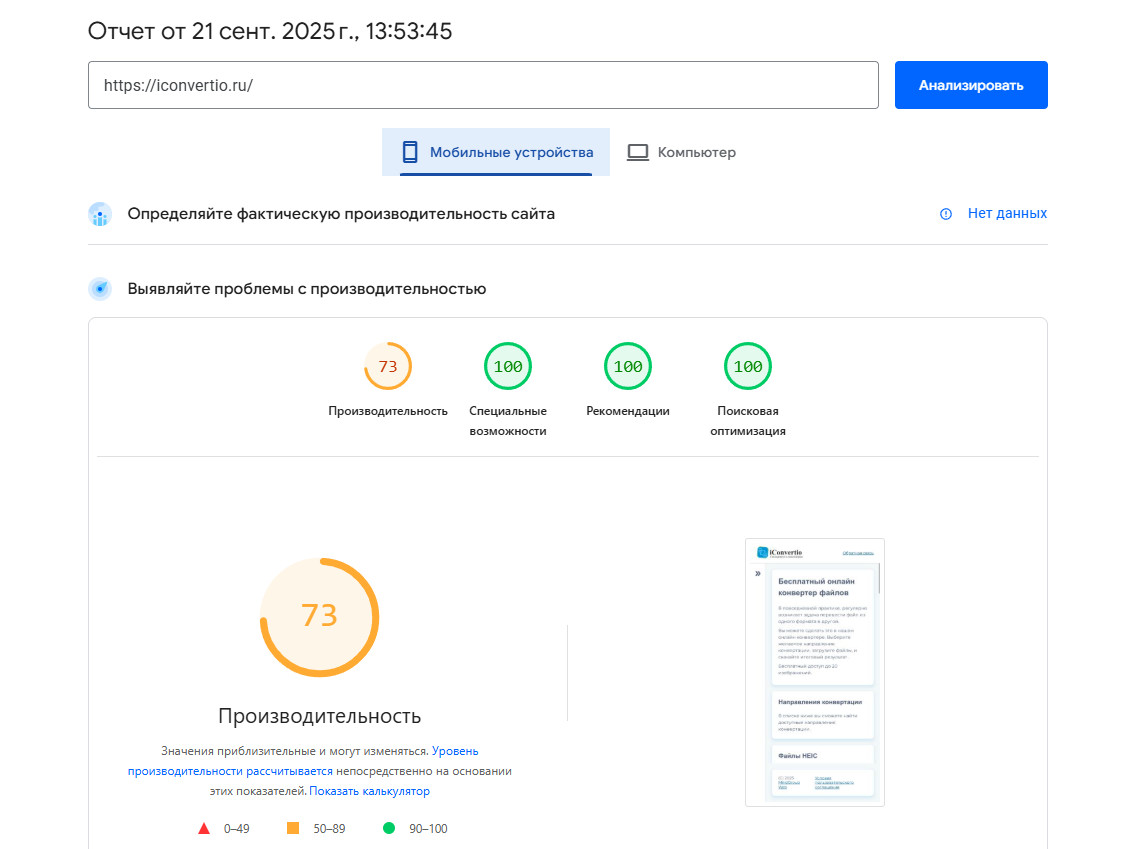The width and height of the screenshot is (1126, 849).
Task: Select the Поисковая оптимизация 100 score gauge
Action: (x=748, y=367)
